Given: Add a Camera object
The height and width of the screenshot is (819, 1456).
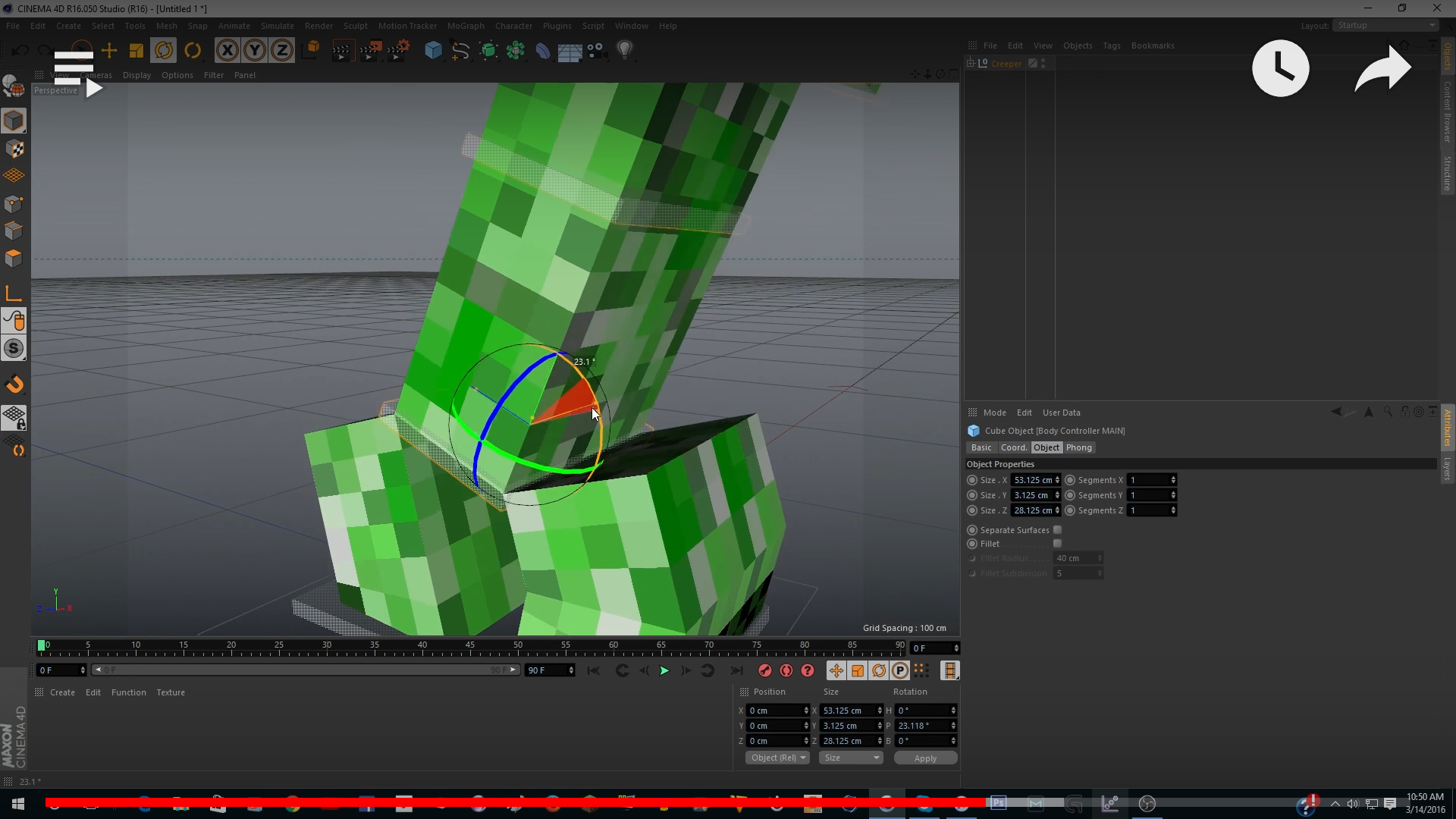Looking at the screenshot, I should pyautogui.click(x=597, y=51).
